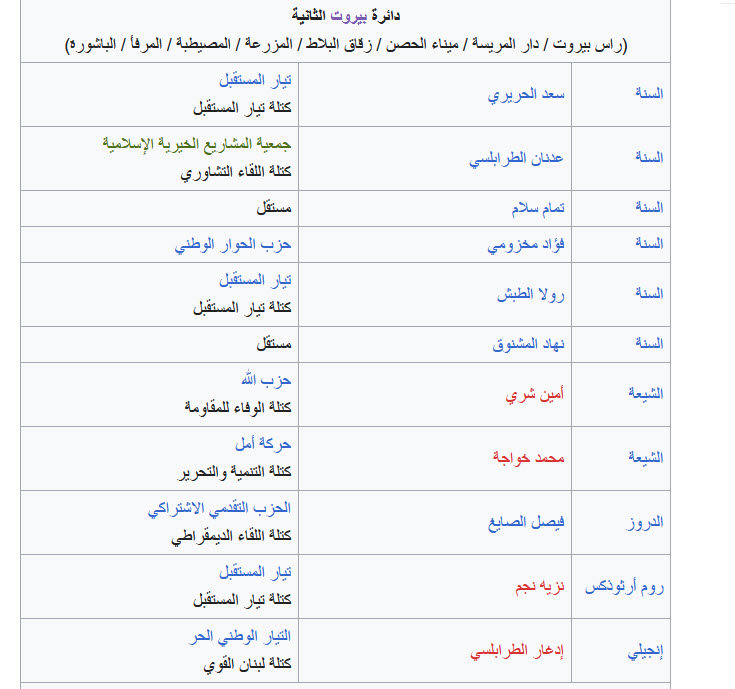Image resolution: width=735 pixels, height=689 pixels.
Task: Open the التيار الوطني الحر link
Action: [240, 637]
